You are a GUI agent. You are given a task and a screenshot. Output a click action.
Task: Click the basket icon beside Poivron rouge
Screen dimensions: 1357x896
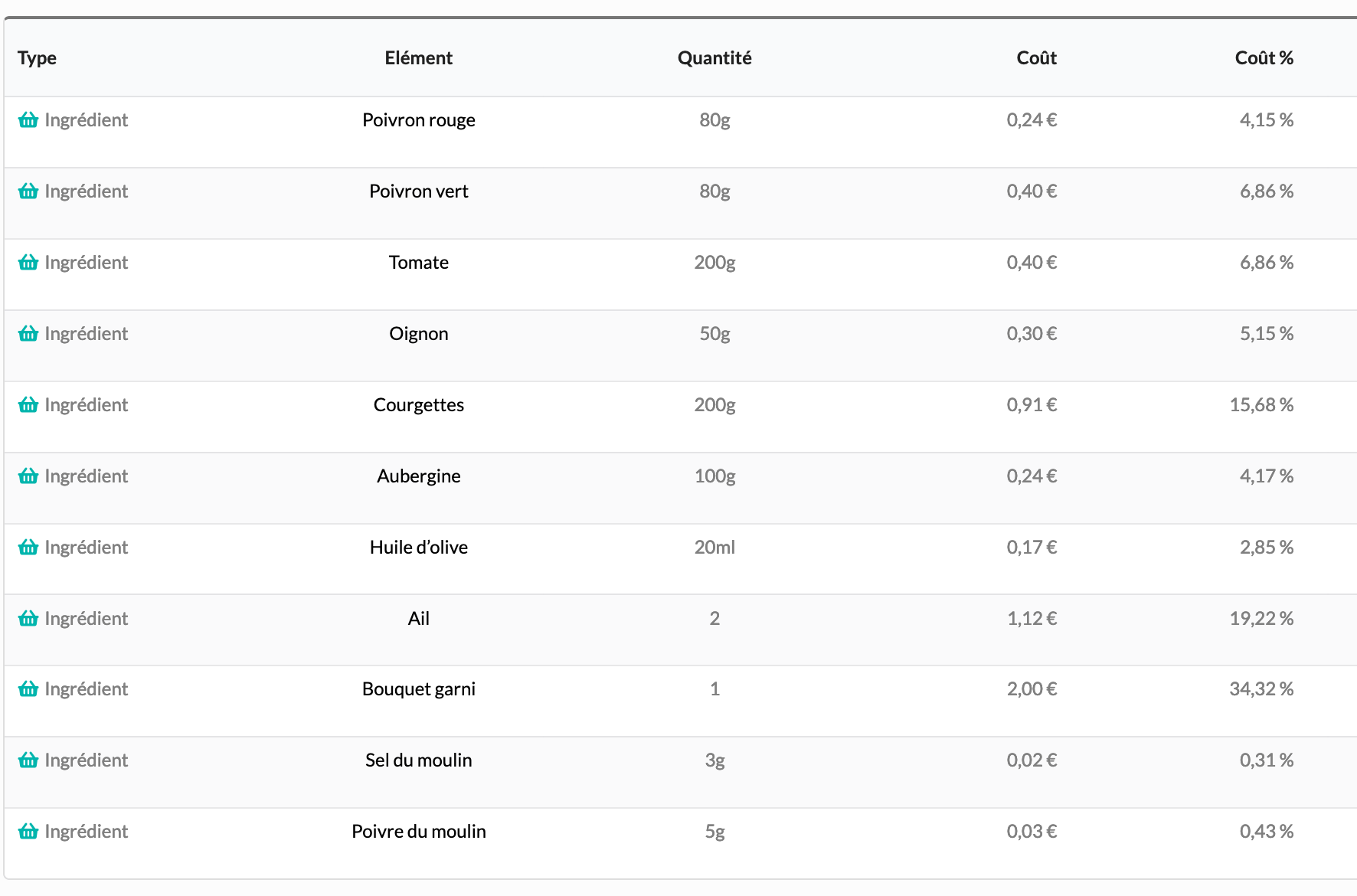pyautogui.click(x=28, y=120)
